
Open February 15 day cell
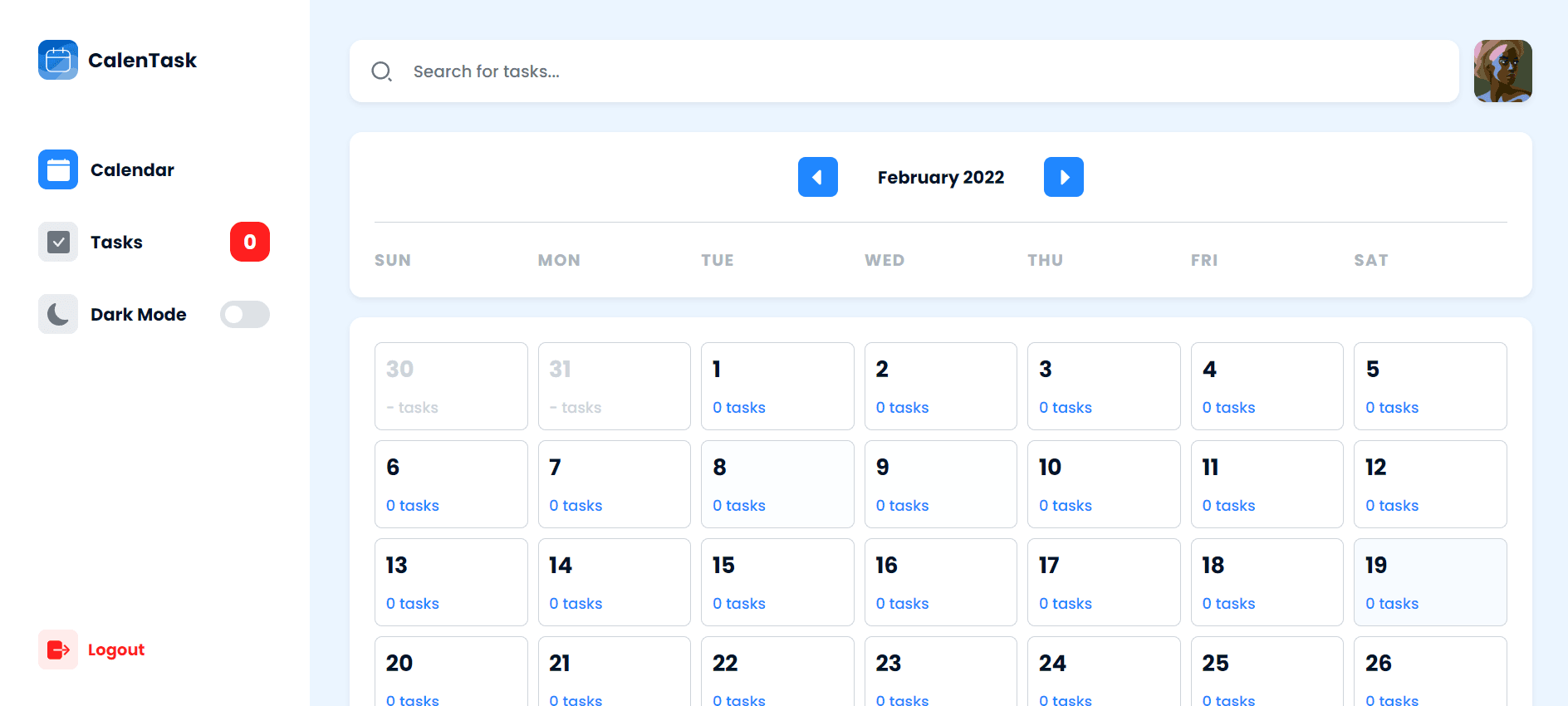coord(777,582)
